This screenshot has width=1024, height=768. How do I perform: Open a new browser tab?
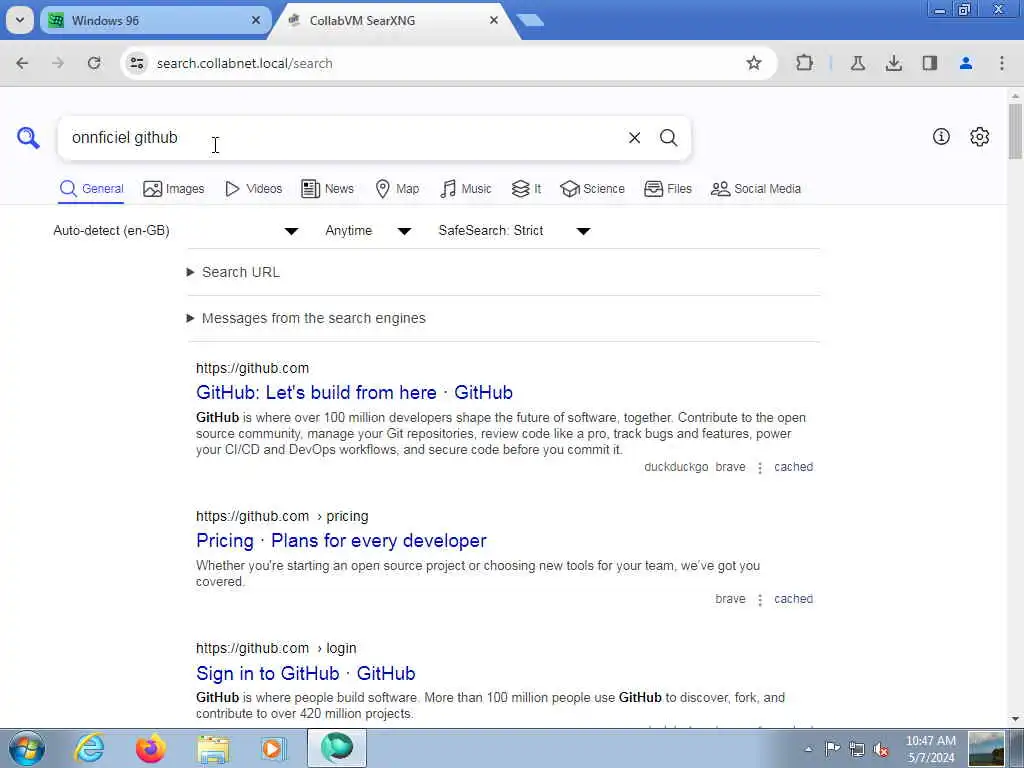(530, 20)
